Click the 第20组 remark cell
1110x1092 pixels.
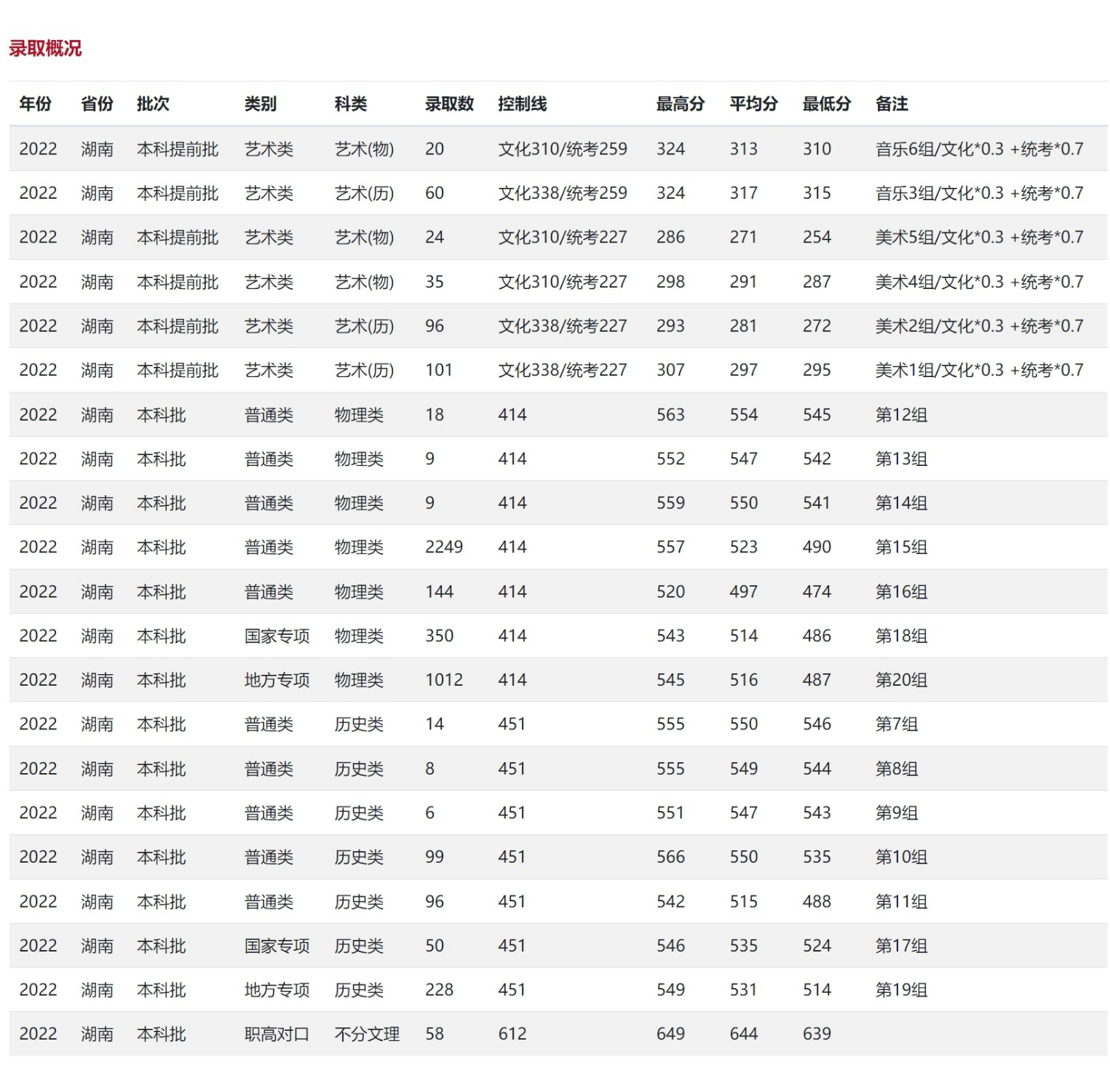(901, 680)
